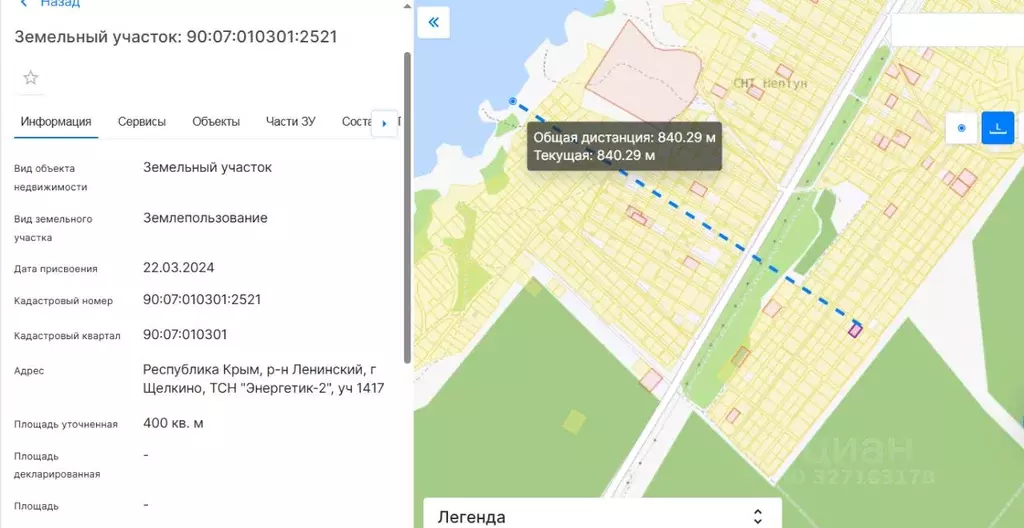Click cadastral quarter value 90:07:010301
Viewport: 1024px width, 528px height.
tap(185, 335)
